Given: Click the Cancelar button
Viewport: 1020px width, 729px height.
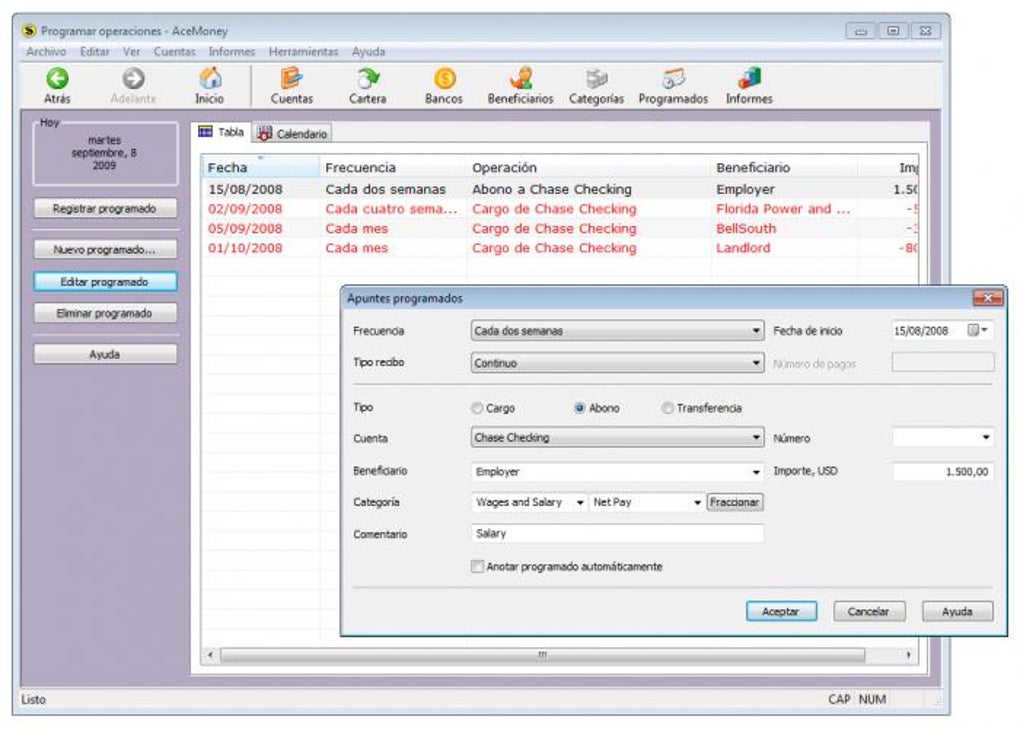Looking at the screenshot, I should coord(868,611).
